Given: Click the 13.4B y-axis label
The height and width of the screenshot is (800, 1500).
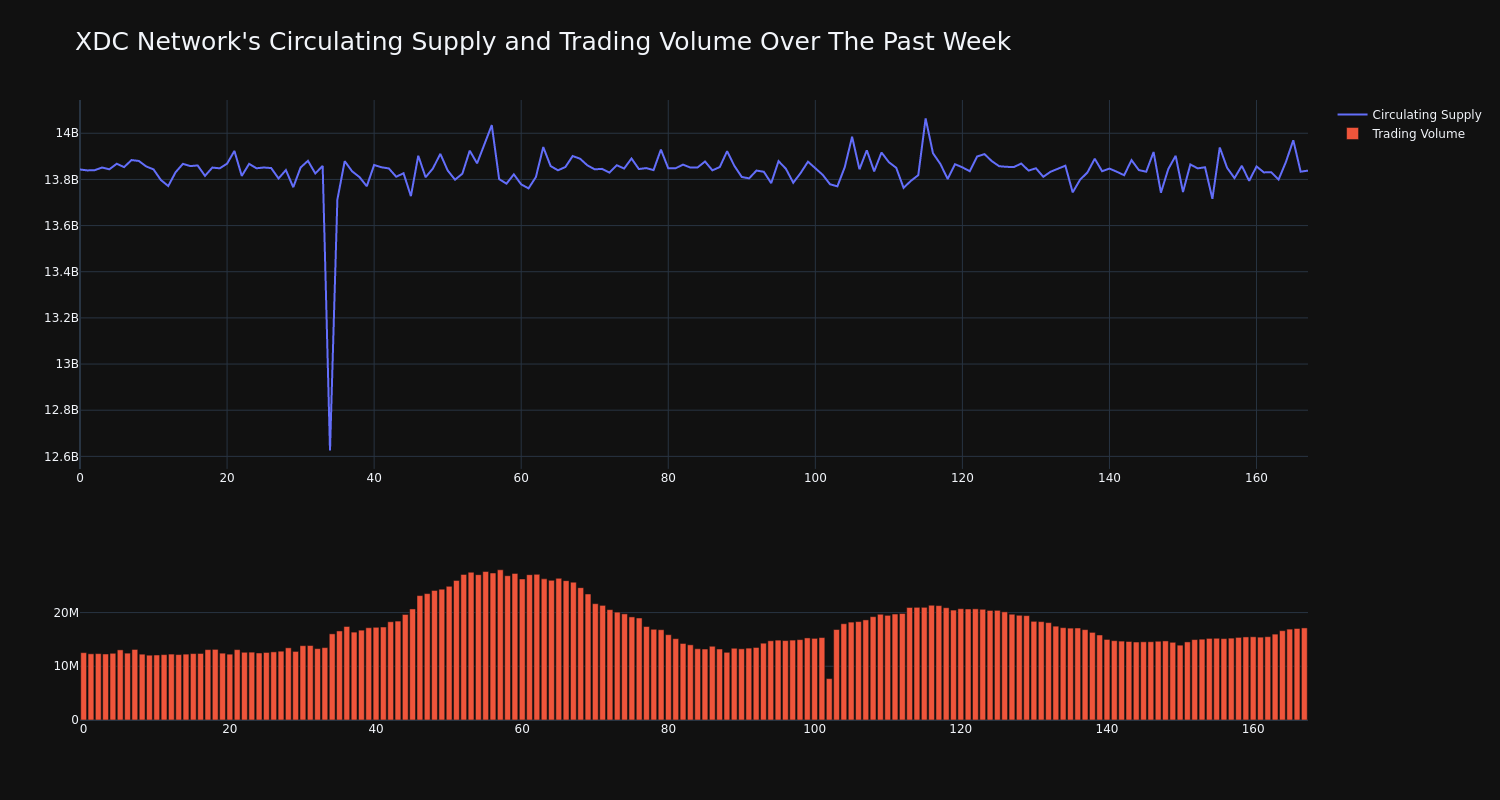Looking at the screenshot, I should 61,272.
